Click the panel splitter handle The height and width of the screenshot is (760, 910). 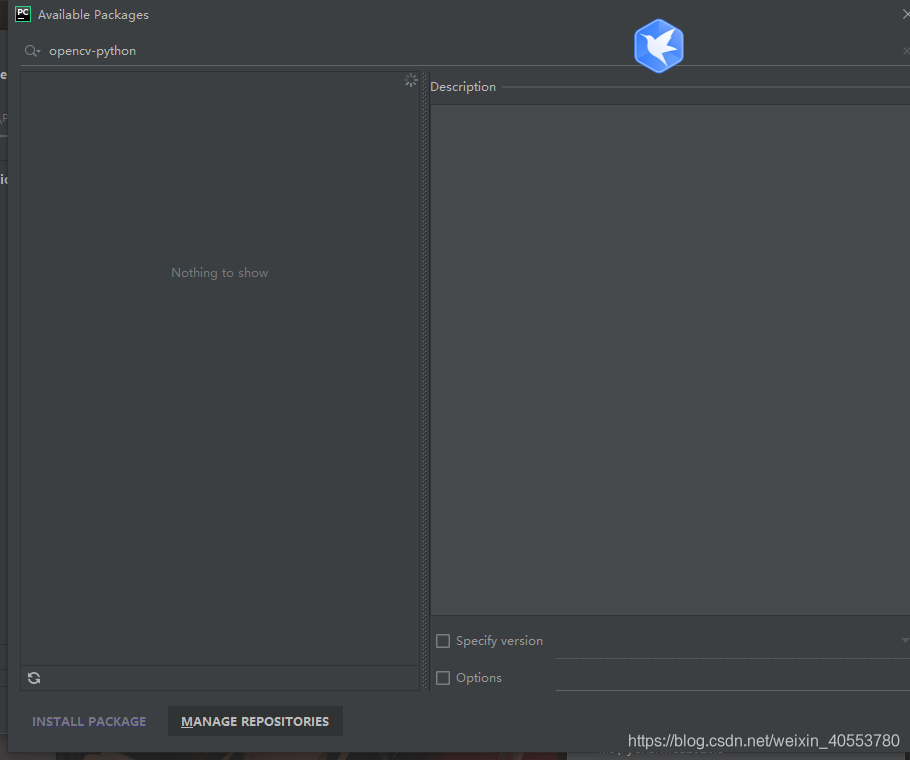pos(425,381)
